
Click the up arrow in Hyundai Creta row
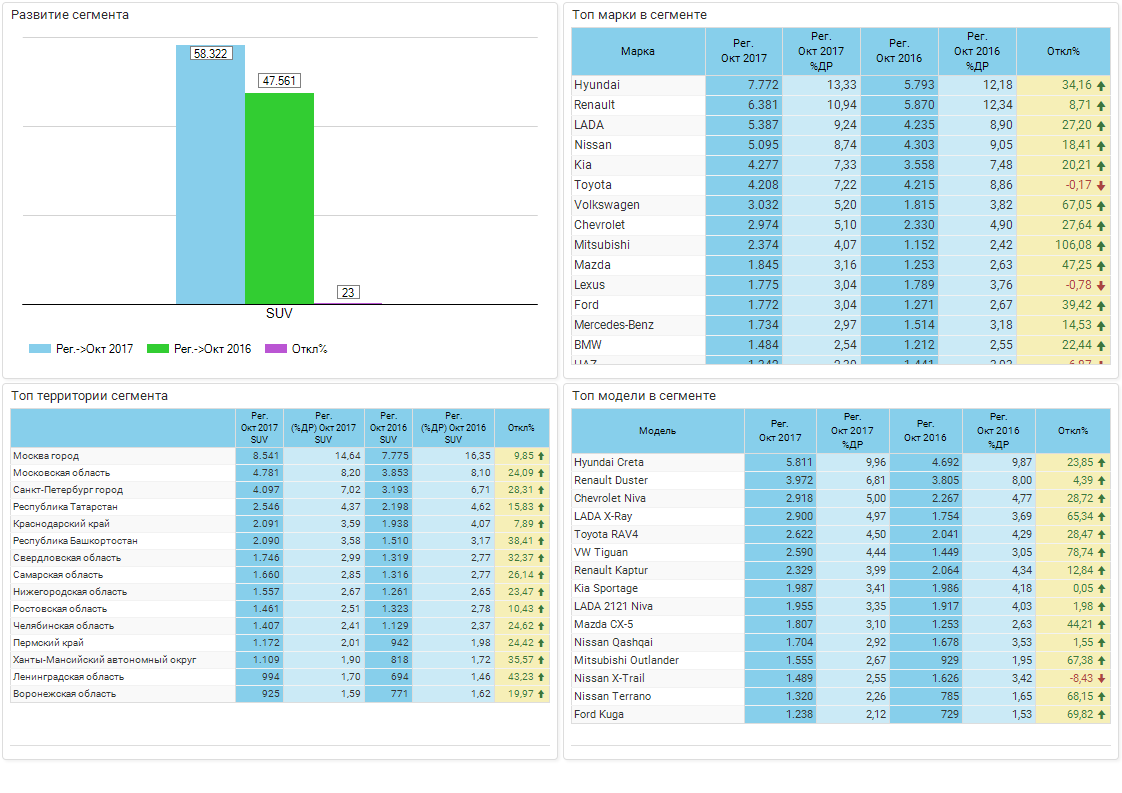pos(1101,463)
